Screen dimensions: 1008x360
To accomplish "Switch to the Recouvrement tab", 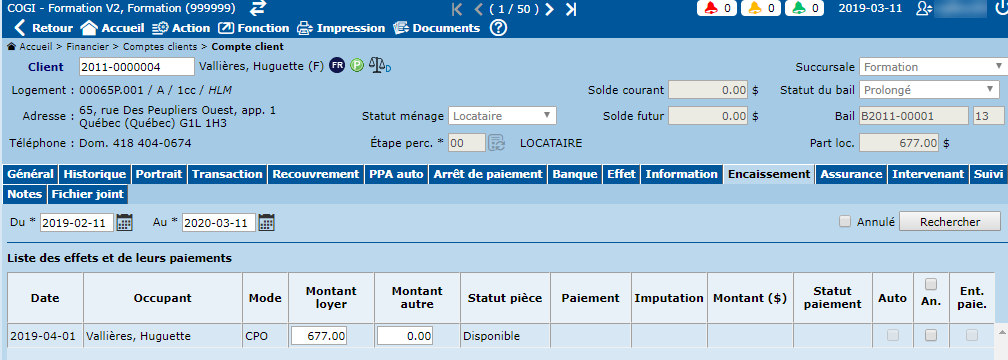I will click(315, 174).
